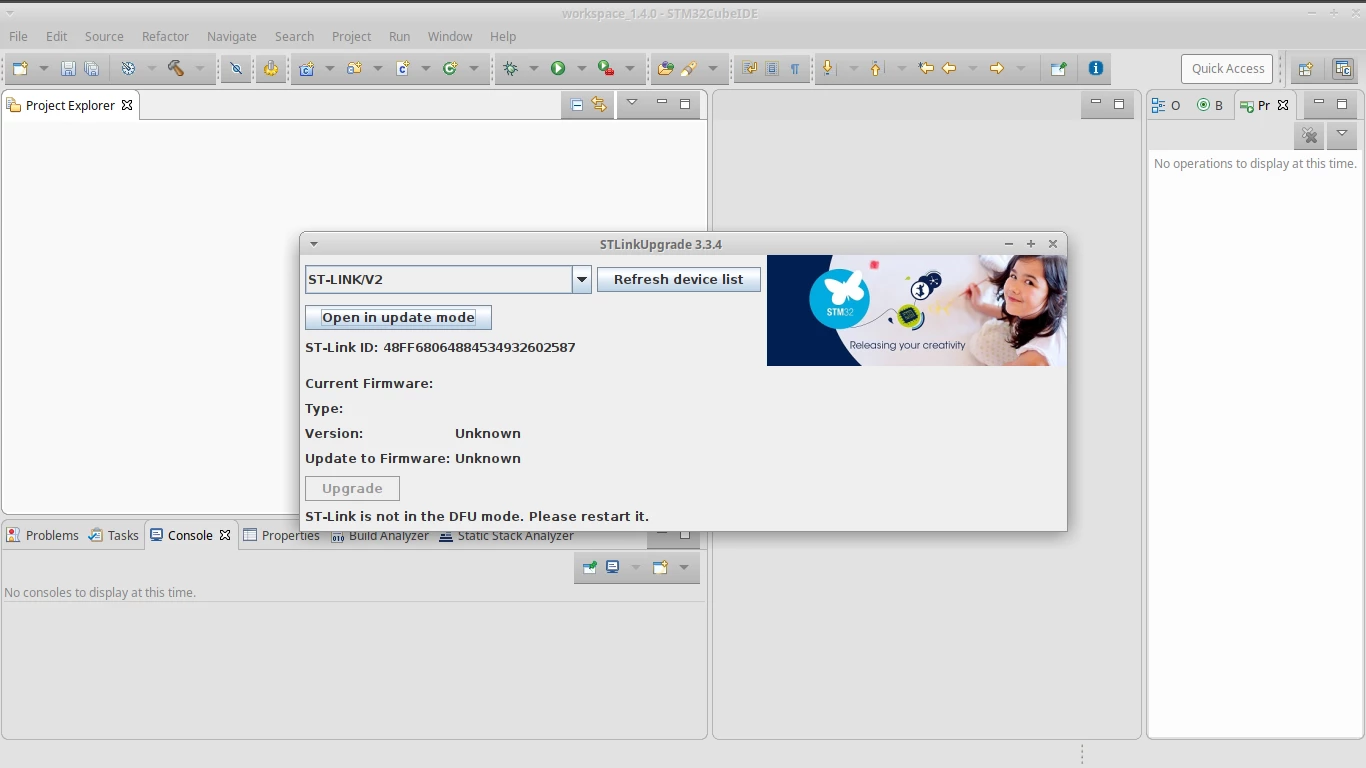The image size is (1366, 768).
Task: Switch to the Problems tab
Action: 42,535
